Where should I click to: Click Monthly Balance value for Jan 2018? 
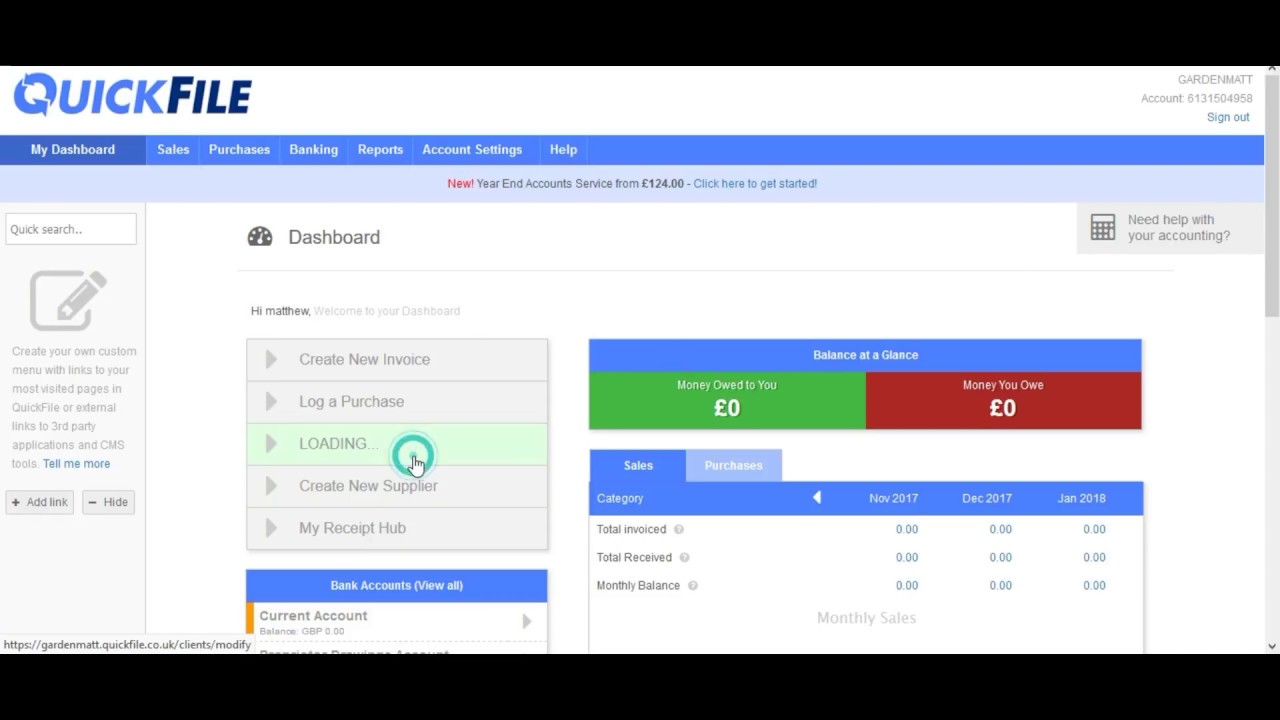pyautogui.click(x=1094, y=586)
